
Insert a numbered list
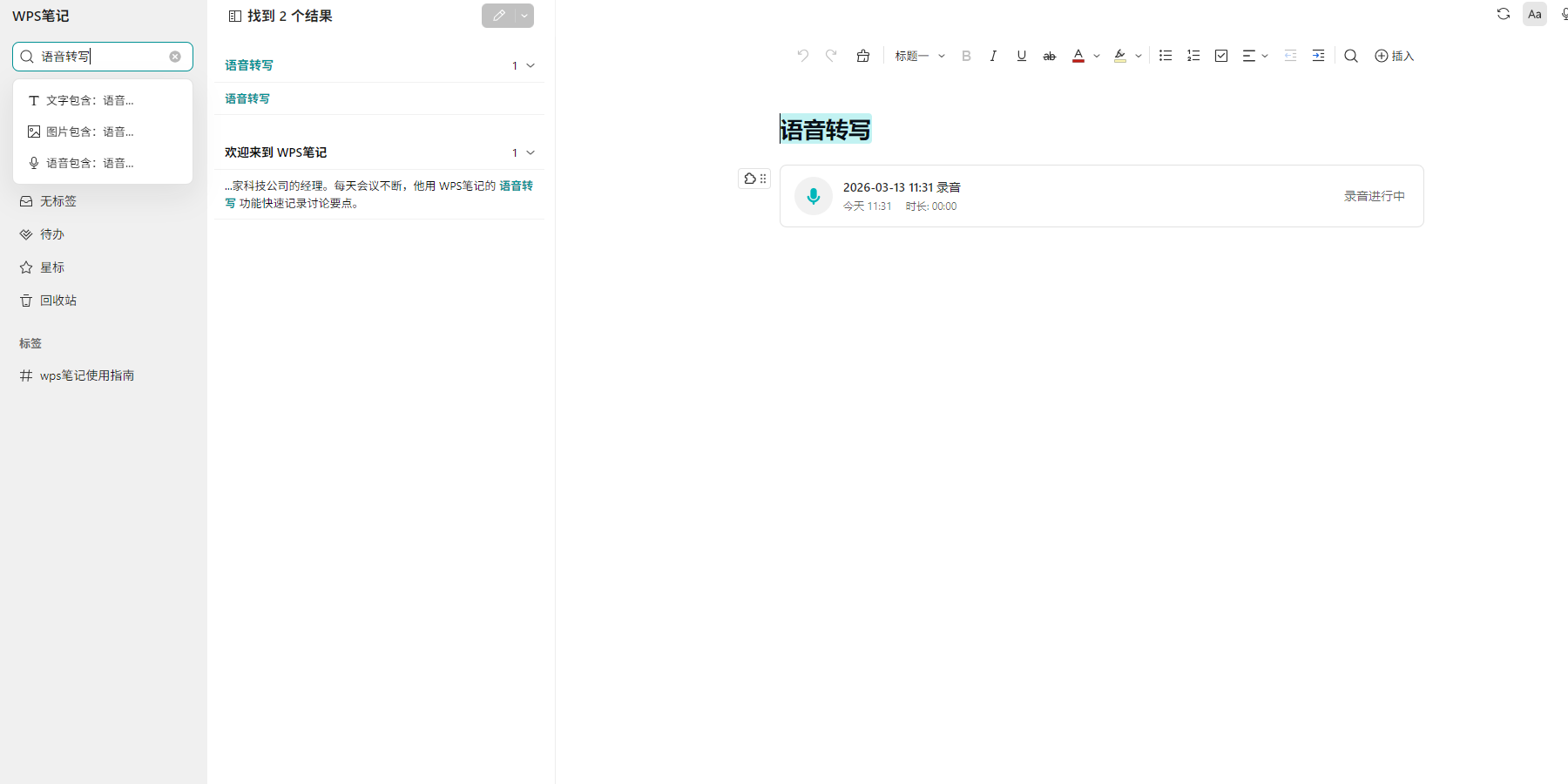tap(1193, 56)
